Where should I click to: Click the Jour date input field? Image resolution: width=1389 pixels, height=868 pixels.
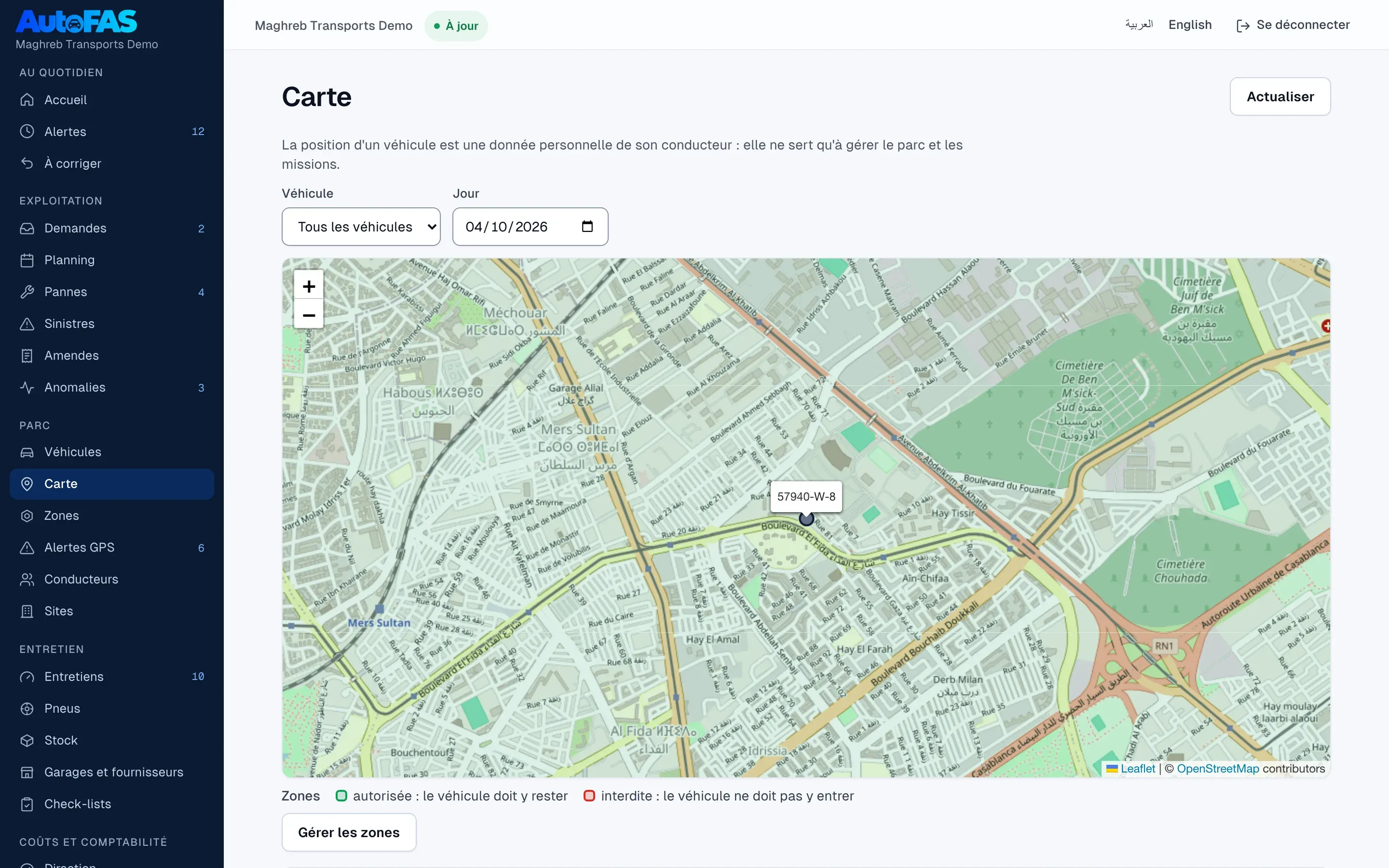coord(531,227)
